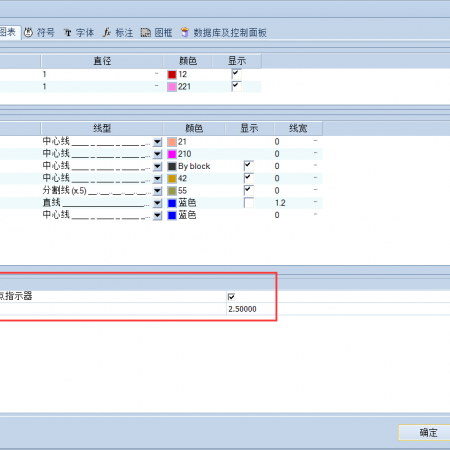Screen dimensions: 450x450
Task: Toggle 显示 checkbox for color 221 row
Action: coord(236,86)
